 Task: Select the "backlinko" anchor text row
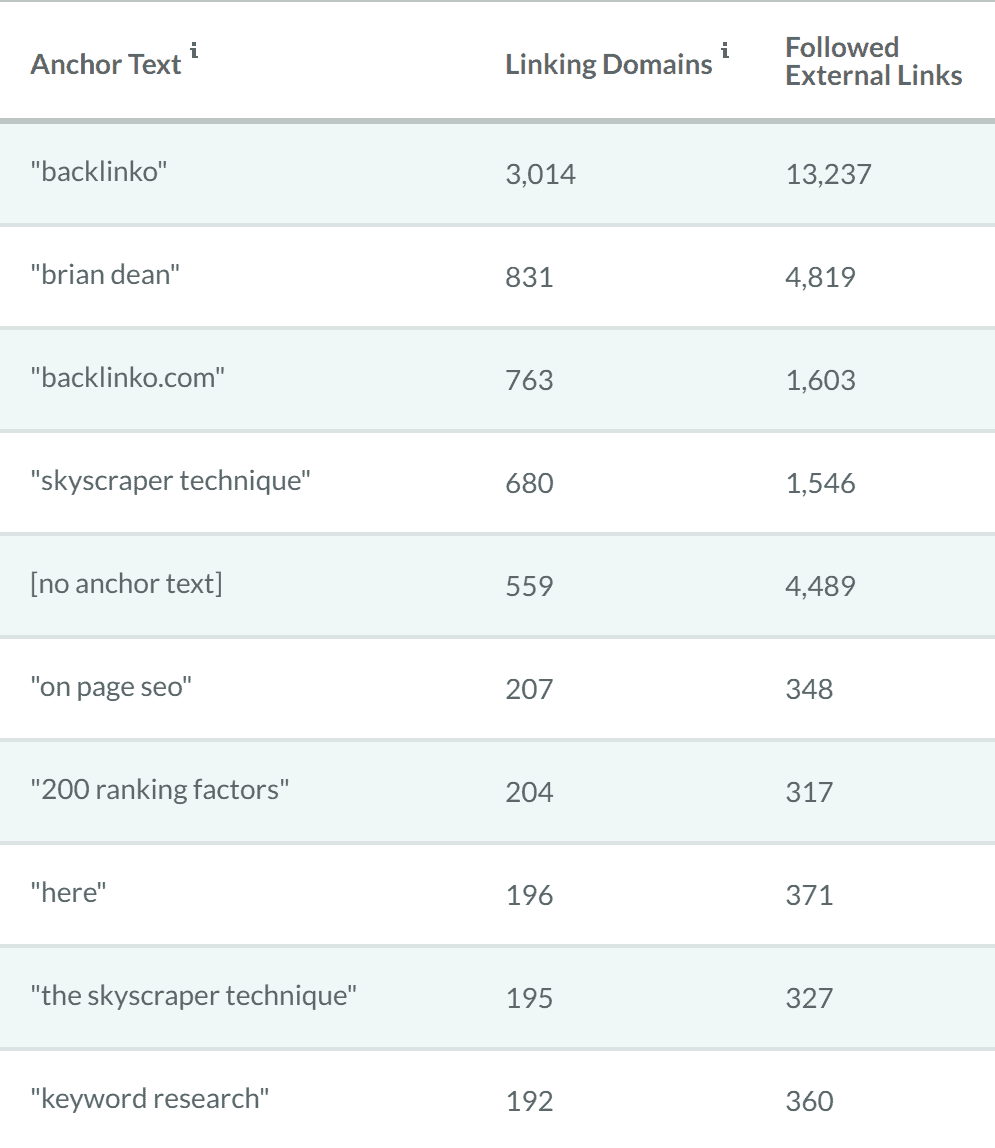point(98,172)
